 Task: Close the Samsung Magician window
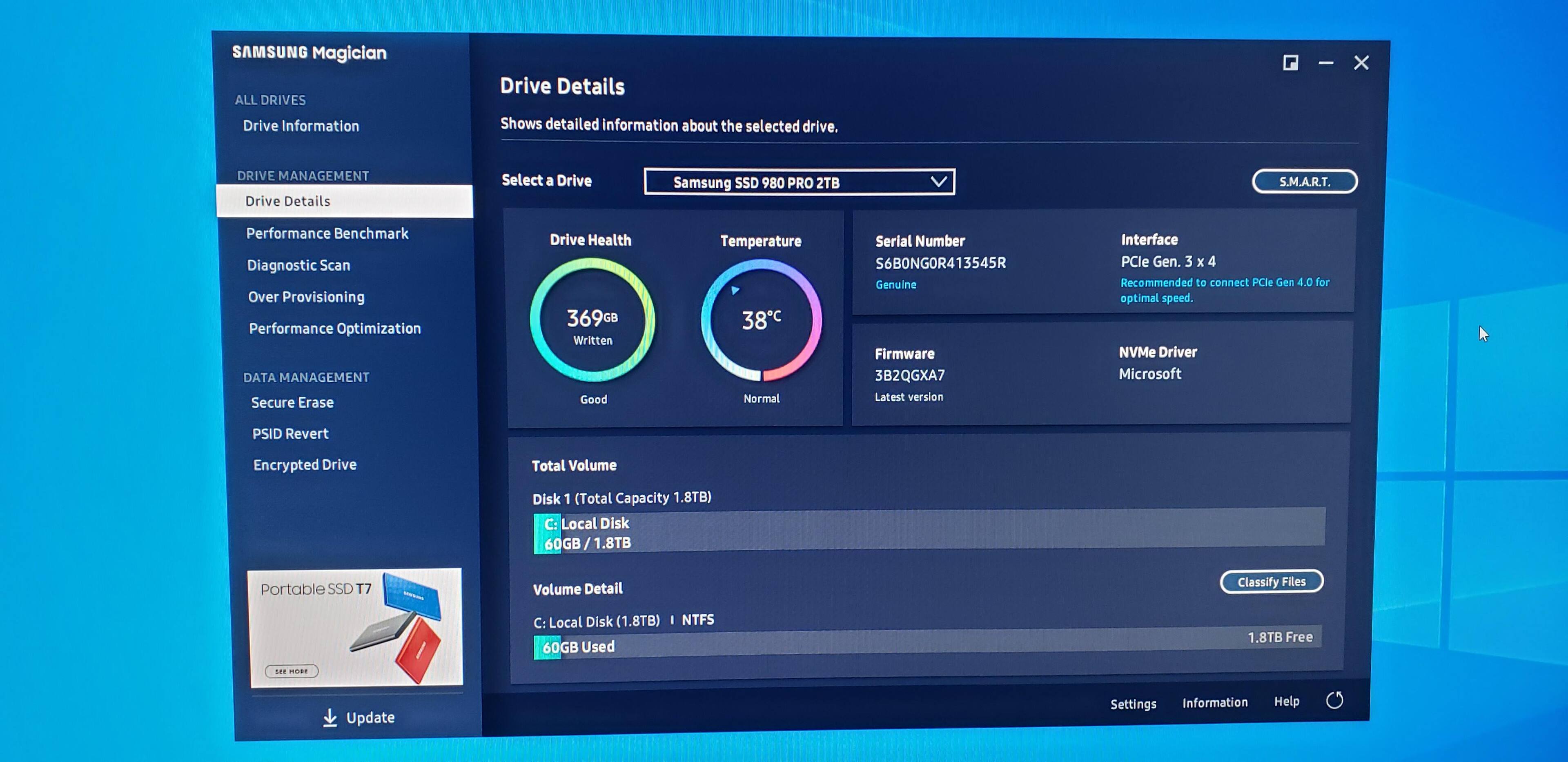(1361, 63)
